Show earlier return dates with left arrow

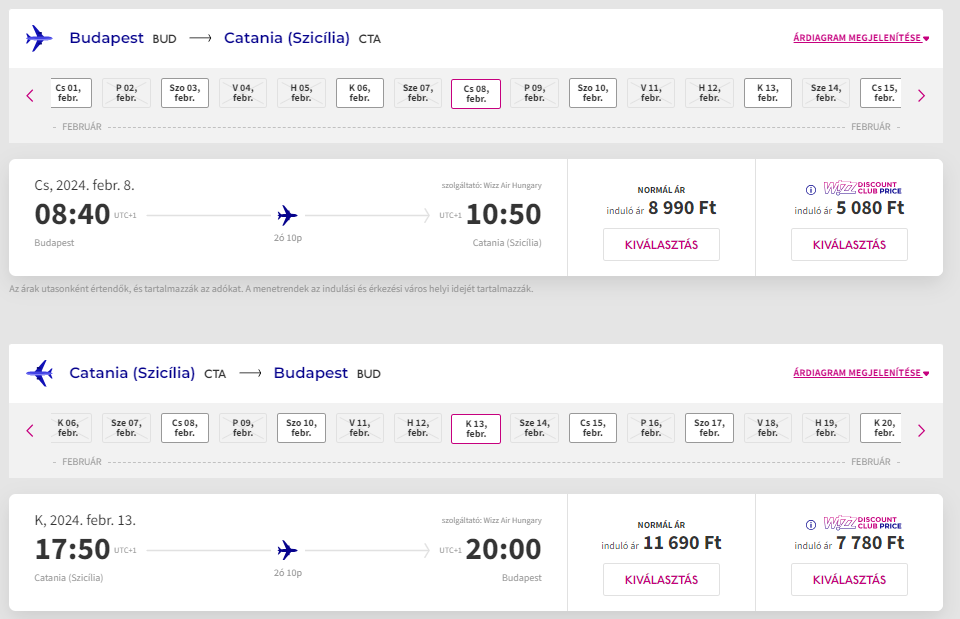click(x=30, y=431)
